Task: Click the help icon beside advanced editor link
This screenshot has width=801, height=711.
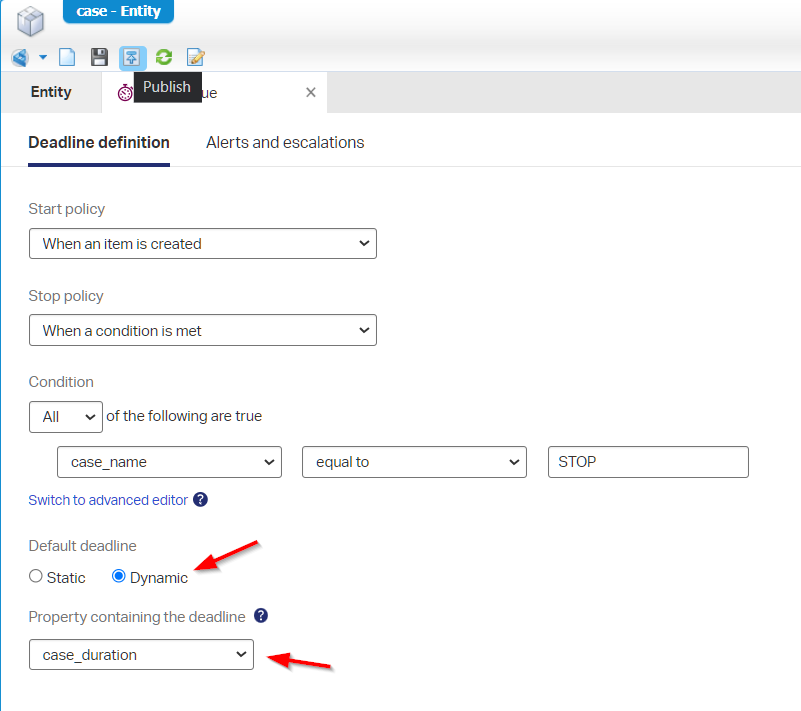Action: point(200,500)
